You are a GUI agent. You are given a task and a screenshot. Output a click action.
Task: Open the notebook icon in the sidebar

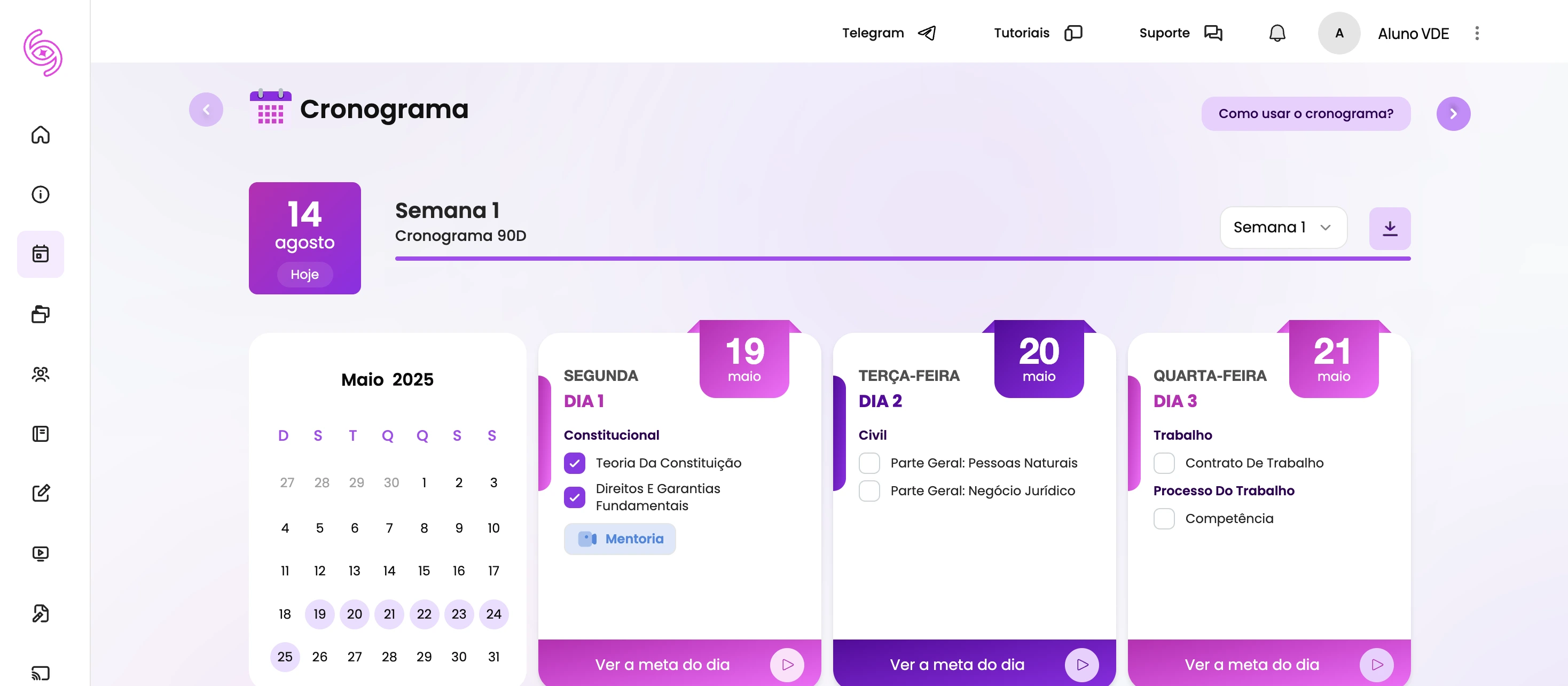pyautogui.click(x=40, y=433)
